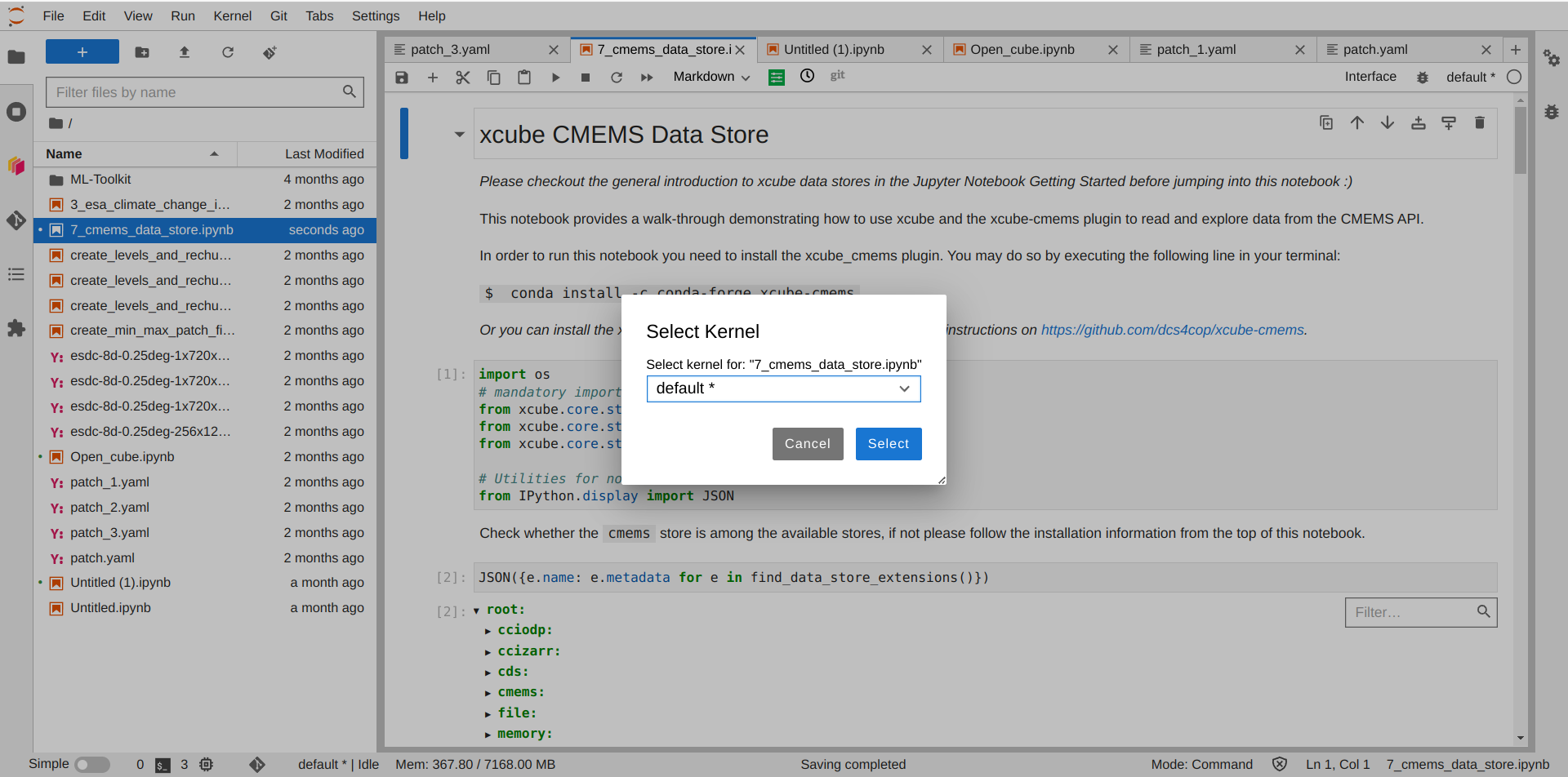
Task: Open the Git menu
Action: pos(279,16)
